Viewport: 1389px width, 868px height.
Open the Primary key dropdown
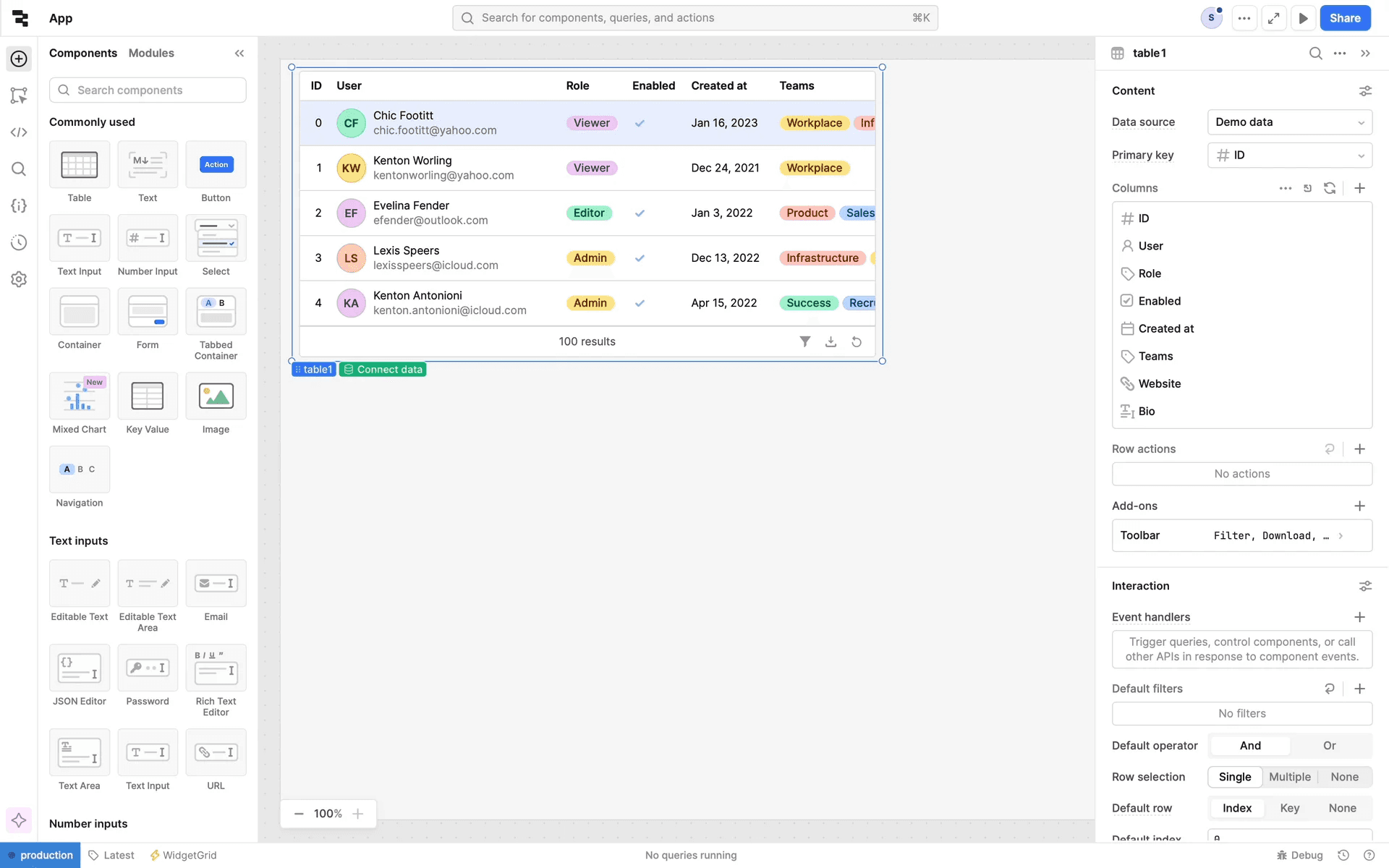coord(1289,156)
